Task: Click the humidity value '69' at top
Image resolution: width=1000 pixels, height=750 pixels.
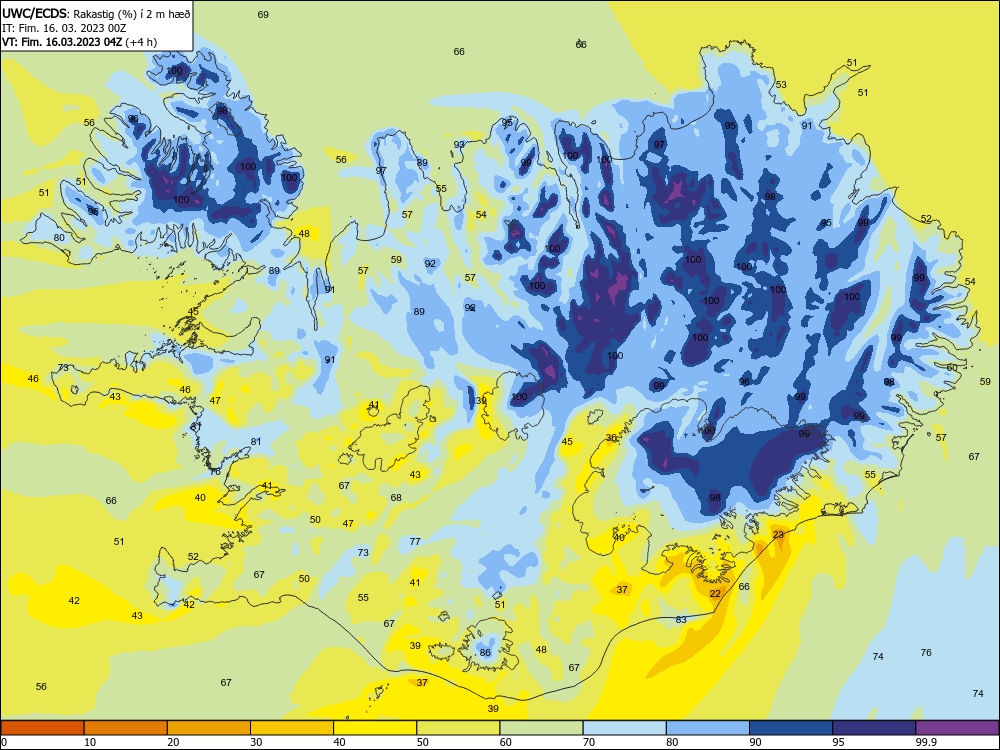Action: pyautogui.click(x=263, y=14)
